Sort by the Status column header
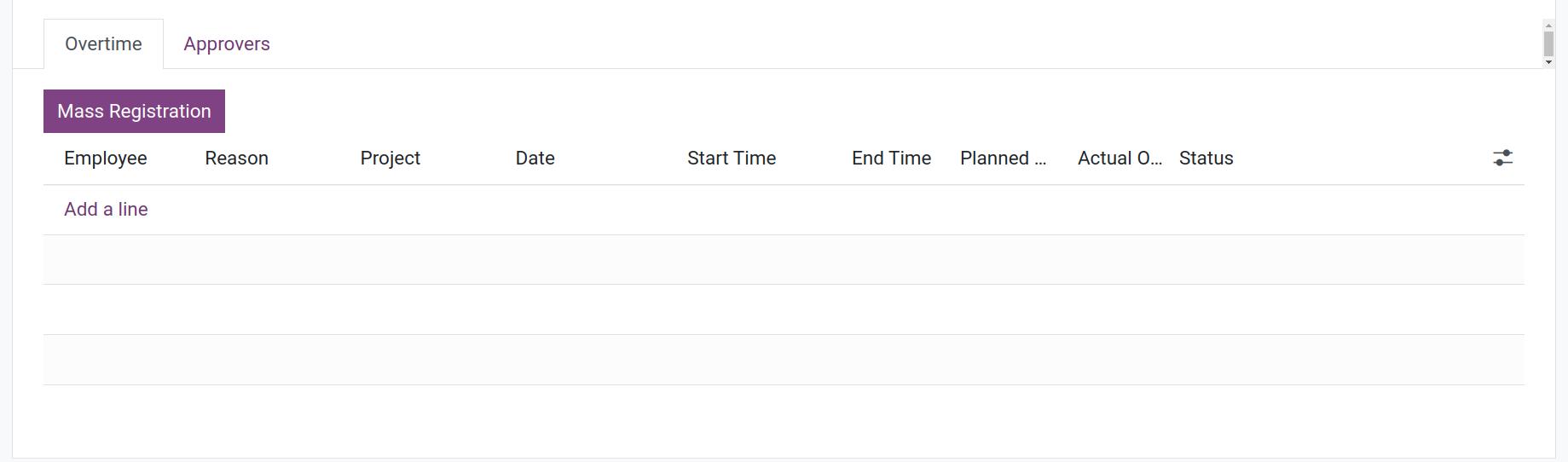 1206,159
